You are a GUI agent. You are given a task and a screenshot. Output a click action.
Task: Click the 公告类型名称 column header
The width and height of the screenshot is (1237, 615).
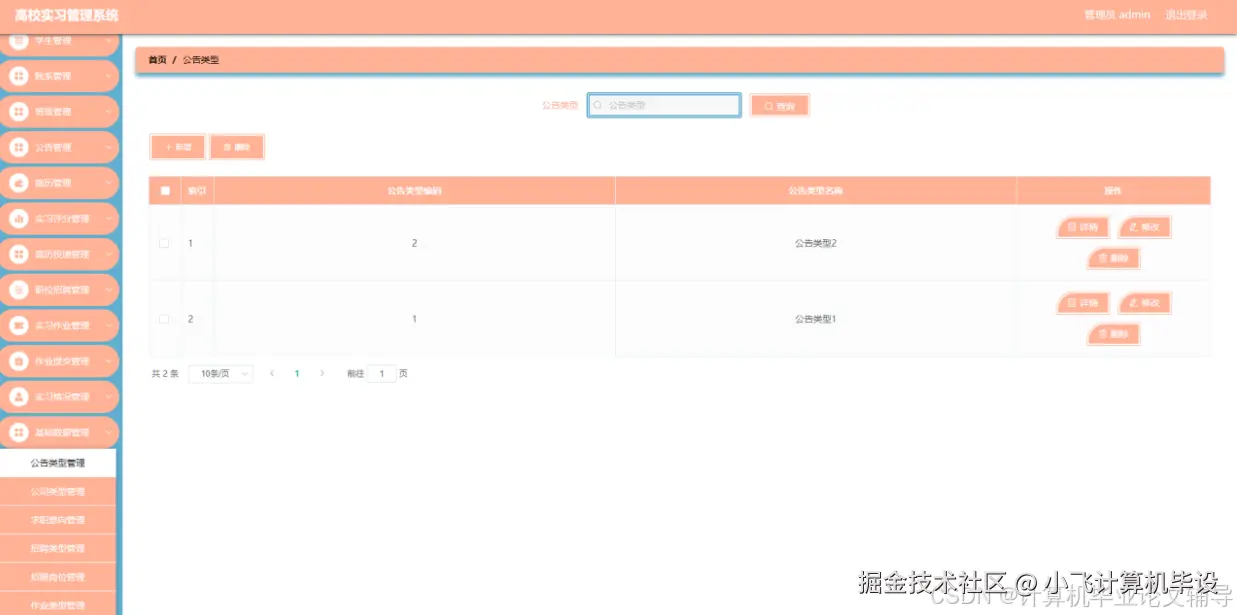(x=815, y=191)
